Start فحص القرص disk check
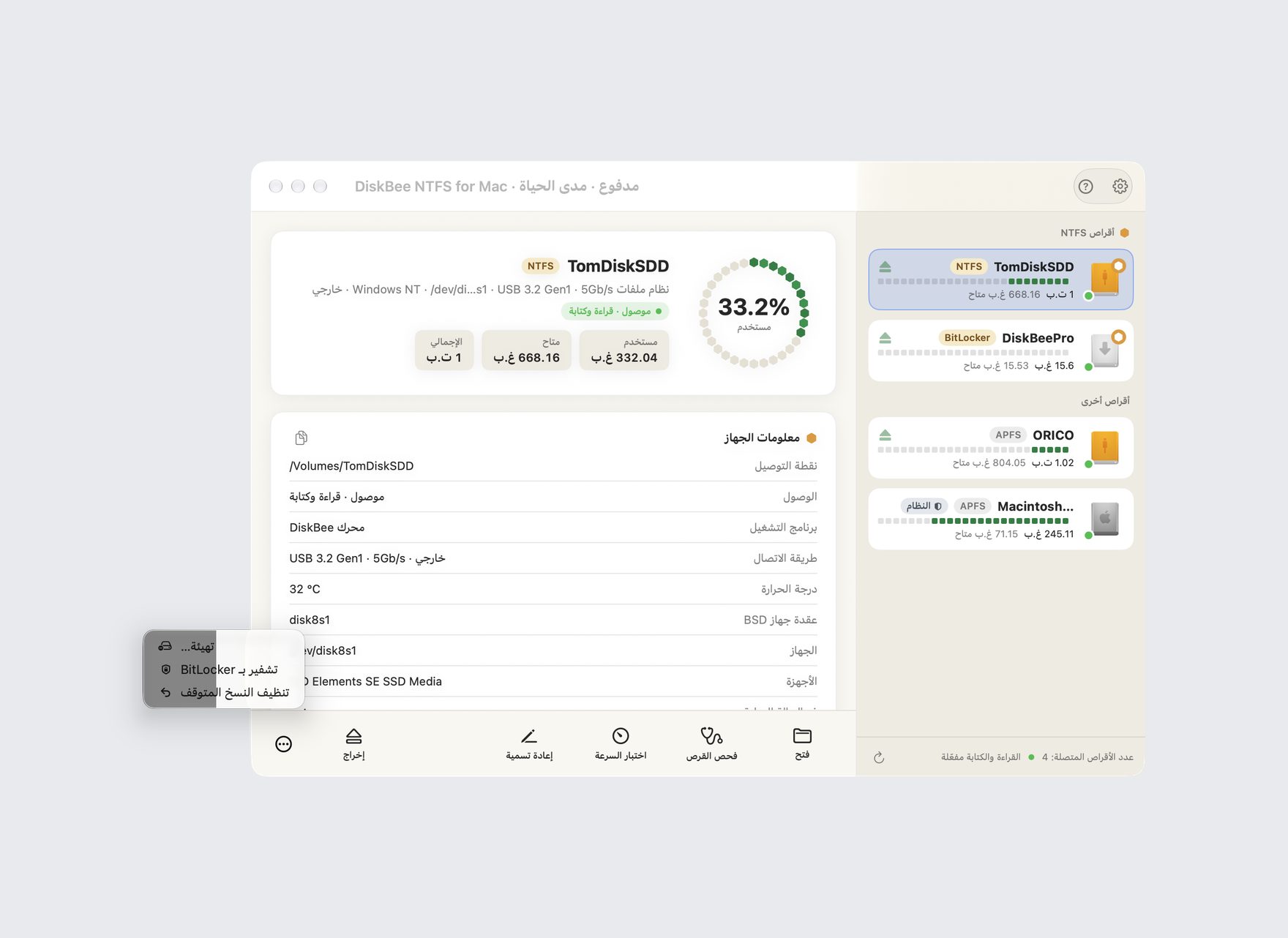 click(x=711, y=743)
